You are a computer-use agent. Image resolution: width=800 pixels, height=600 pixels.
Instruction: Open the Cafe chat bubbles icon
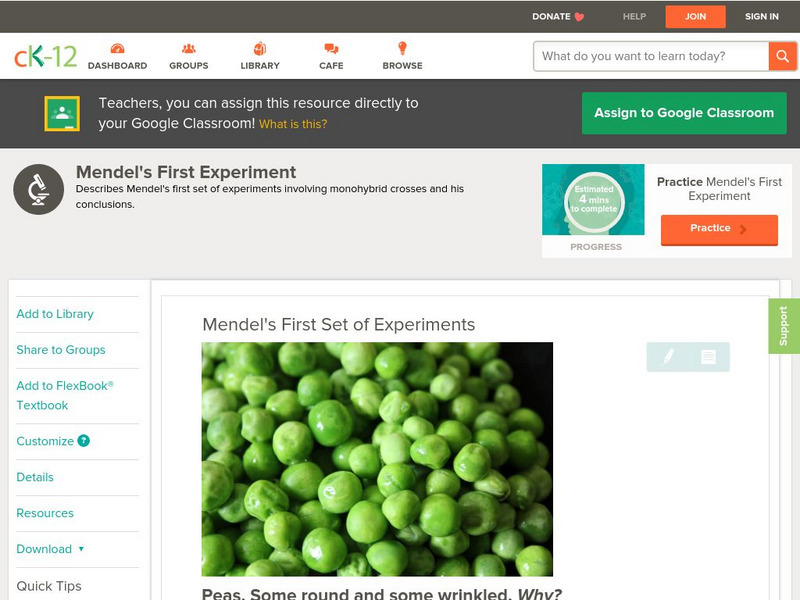[x=331, y=49]
